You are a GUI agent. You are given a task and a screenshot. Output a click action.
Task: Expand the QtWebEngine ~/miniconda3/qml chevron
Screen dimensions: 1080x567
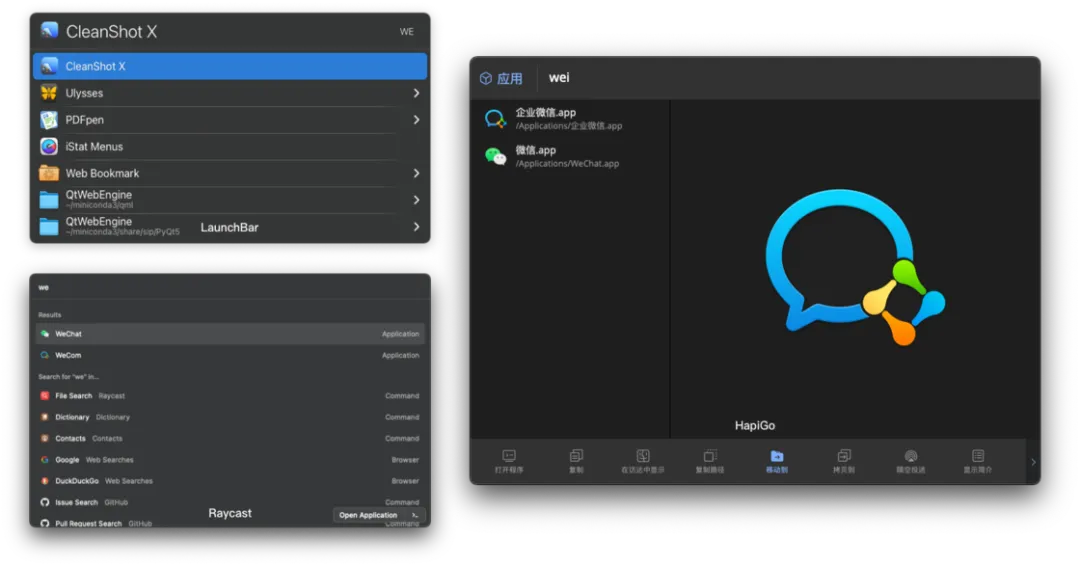pyautogui.click(x=416, y=200)
